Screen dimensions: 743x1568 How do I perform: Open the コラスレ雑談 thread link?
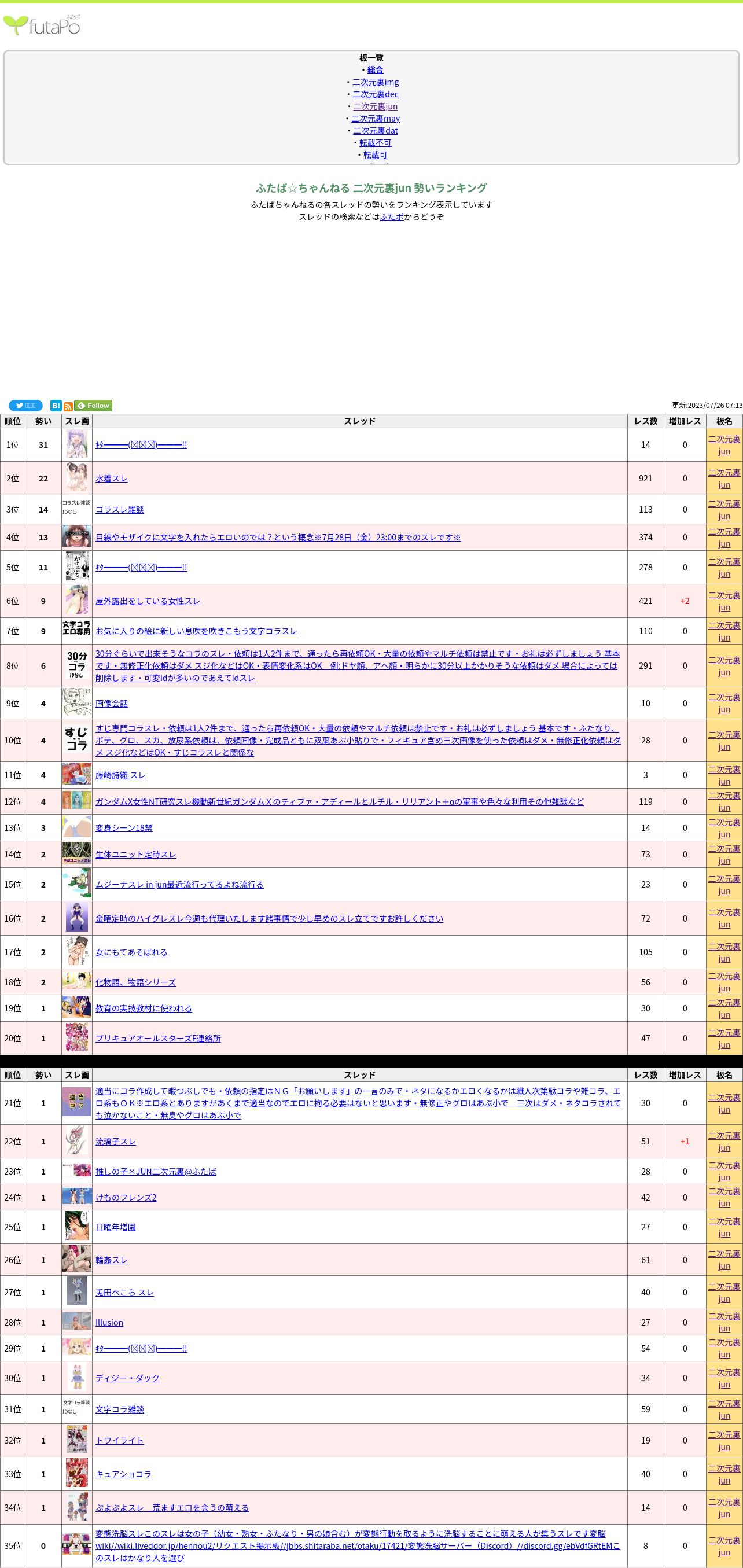[x=120, y=510]
